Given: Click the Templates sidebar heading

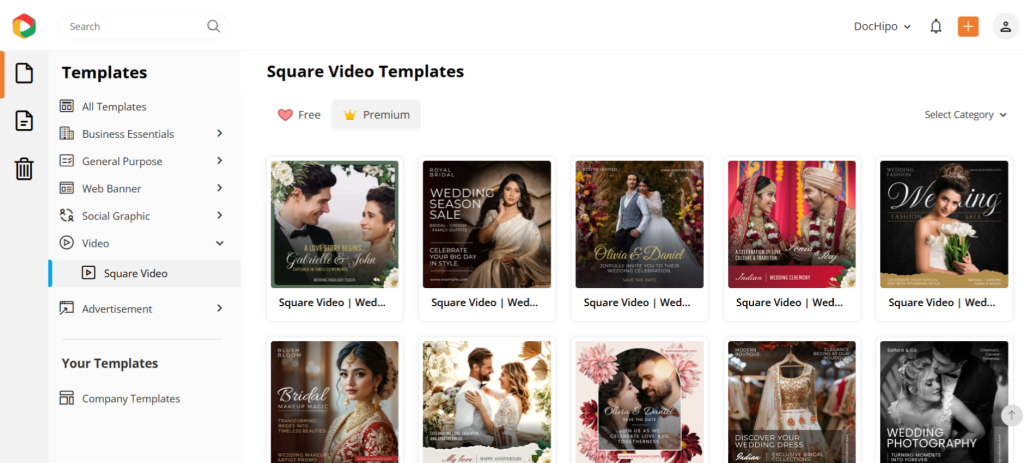Looking at the screenshot, I should click(x=104, y=72).
